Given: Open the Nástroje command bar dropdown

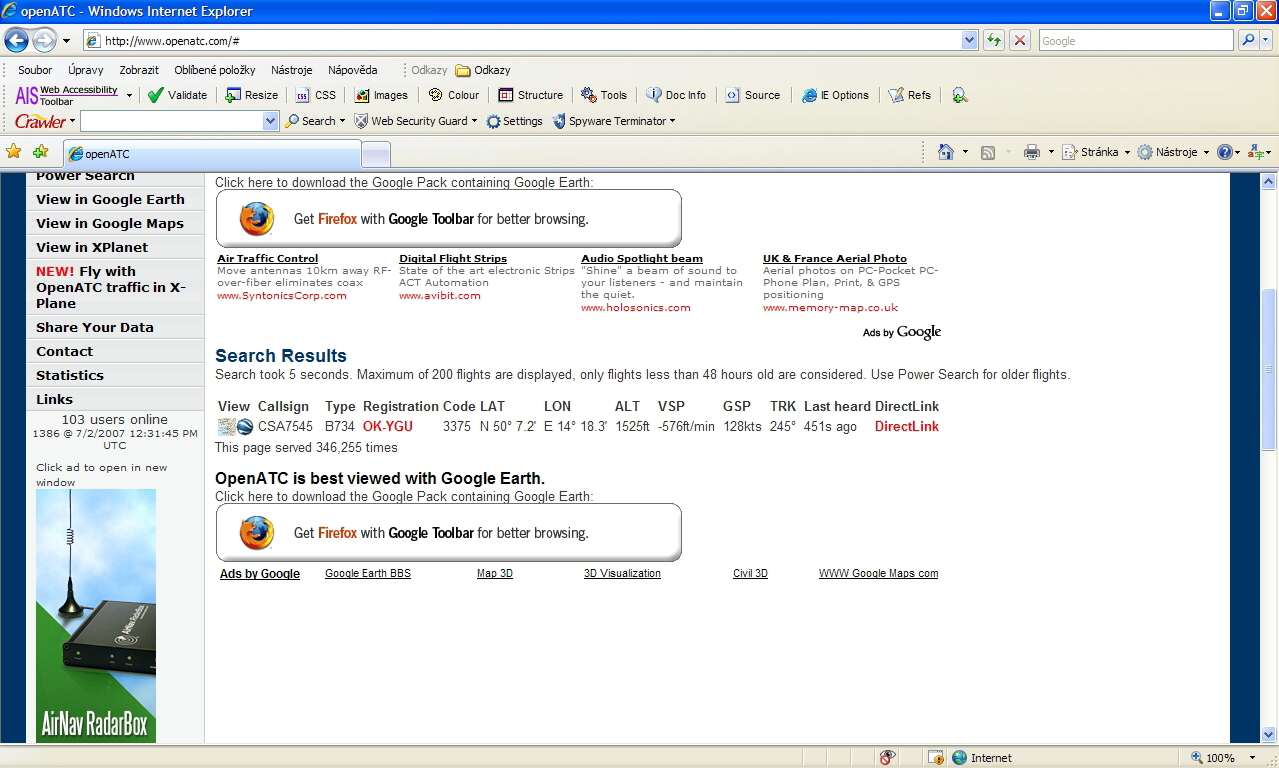Looking at the screenshot, I should [1206, 153].
